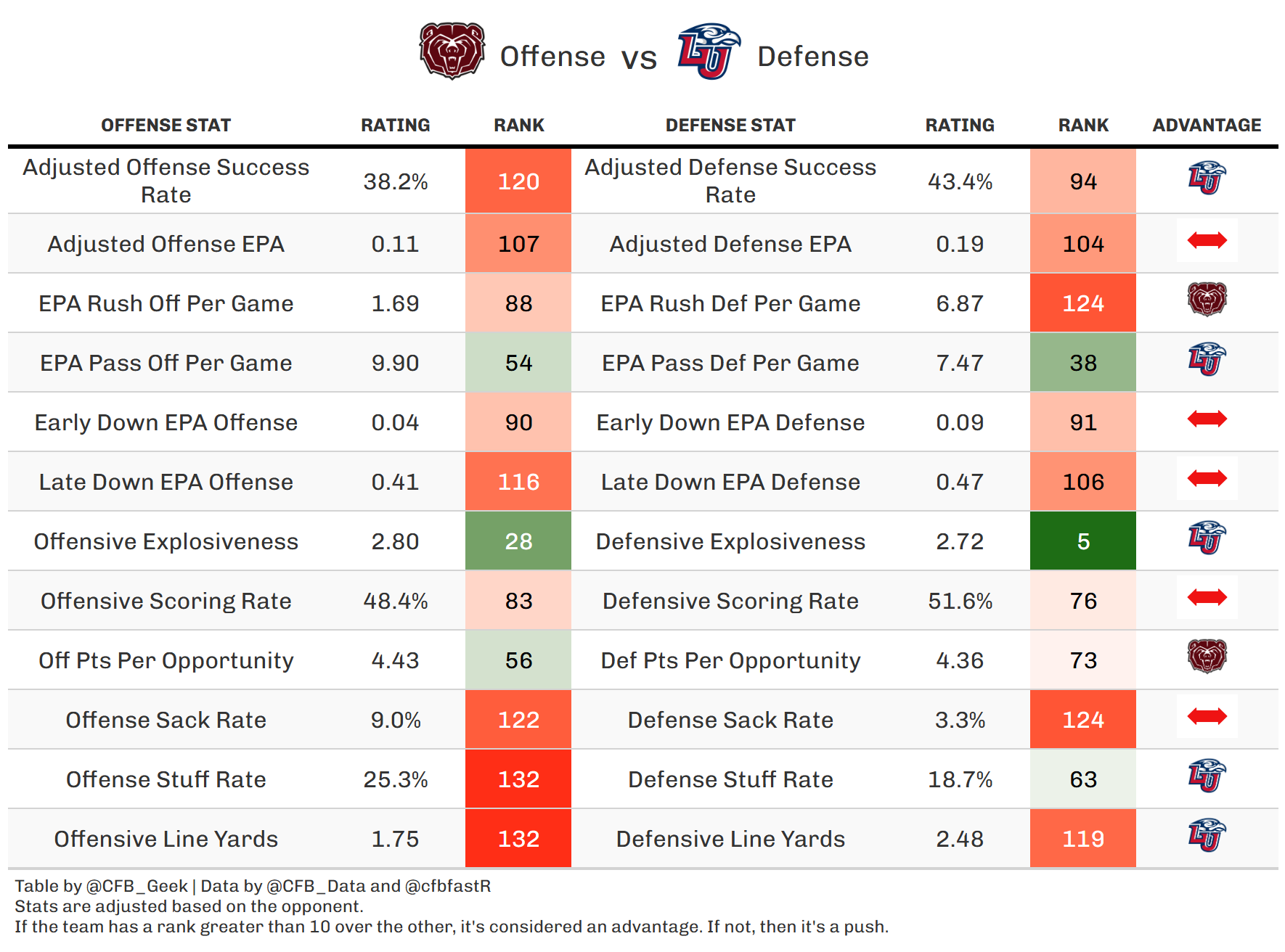Click the OFFENSE STAT column header

(166, 126)
